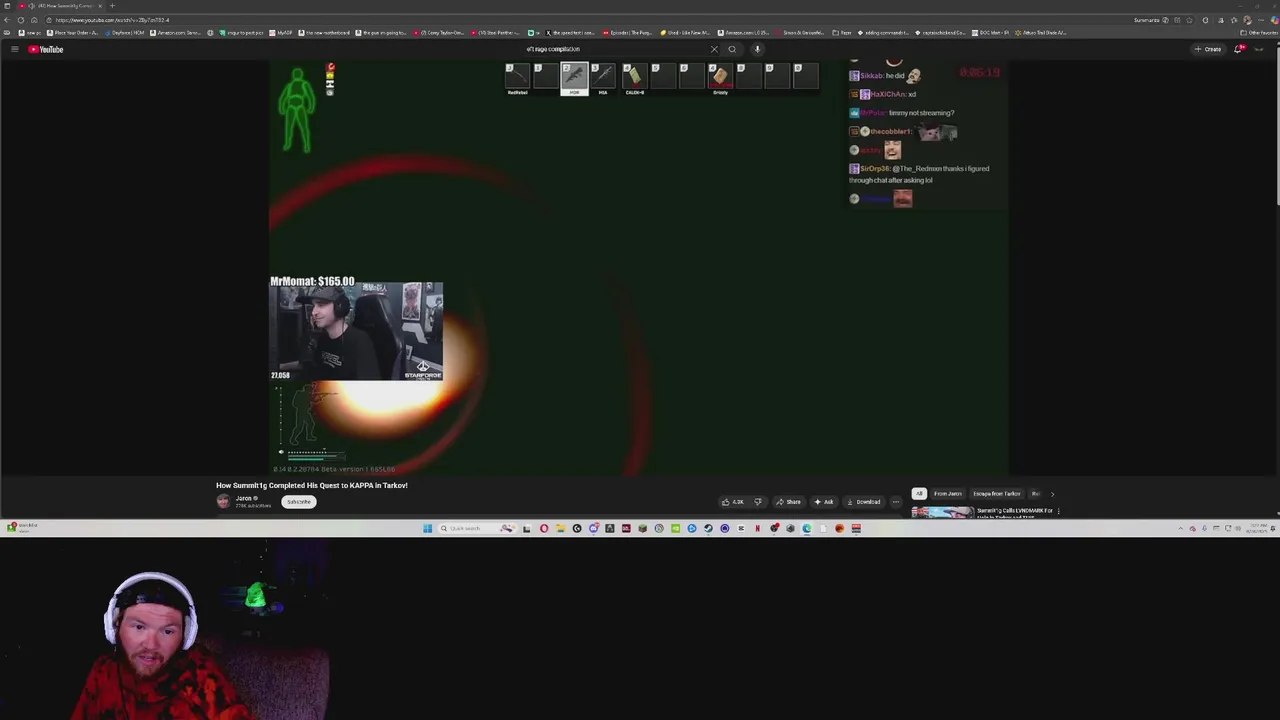
Task: Click the Ask button below the video
Action: click(824, 502)
